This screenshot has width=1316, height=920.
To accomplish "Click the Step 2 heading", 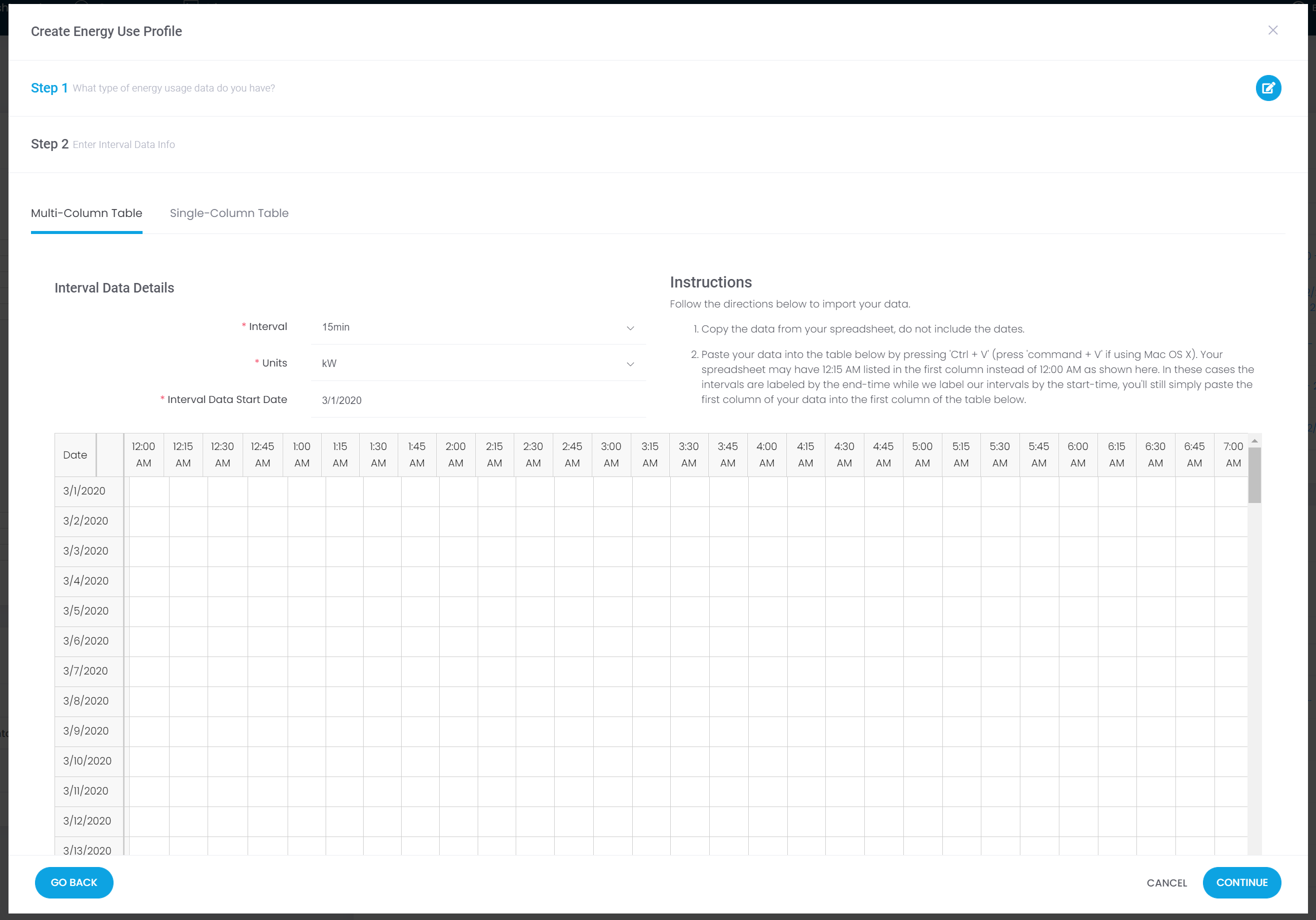I will pos(50,144).
